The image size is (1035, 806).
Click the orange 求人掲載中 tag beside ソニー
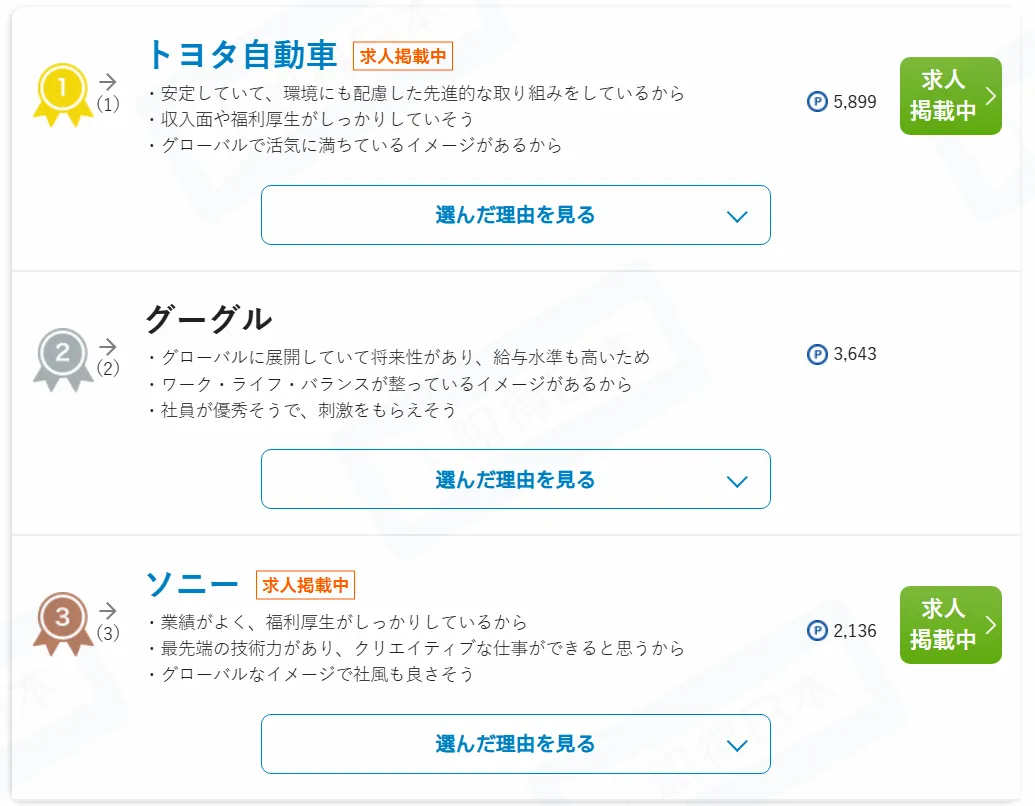click(306, 585)
